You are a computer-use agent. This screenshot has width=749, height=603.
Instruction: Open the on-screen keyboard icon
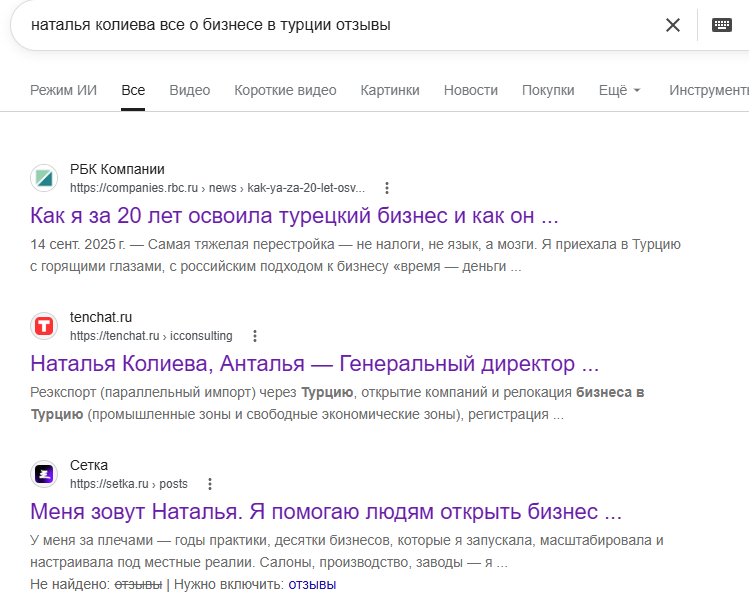click(721, 24)
